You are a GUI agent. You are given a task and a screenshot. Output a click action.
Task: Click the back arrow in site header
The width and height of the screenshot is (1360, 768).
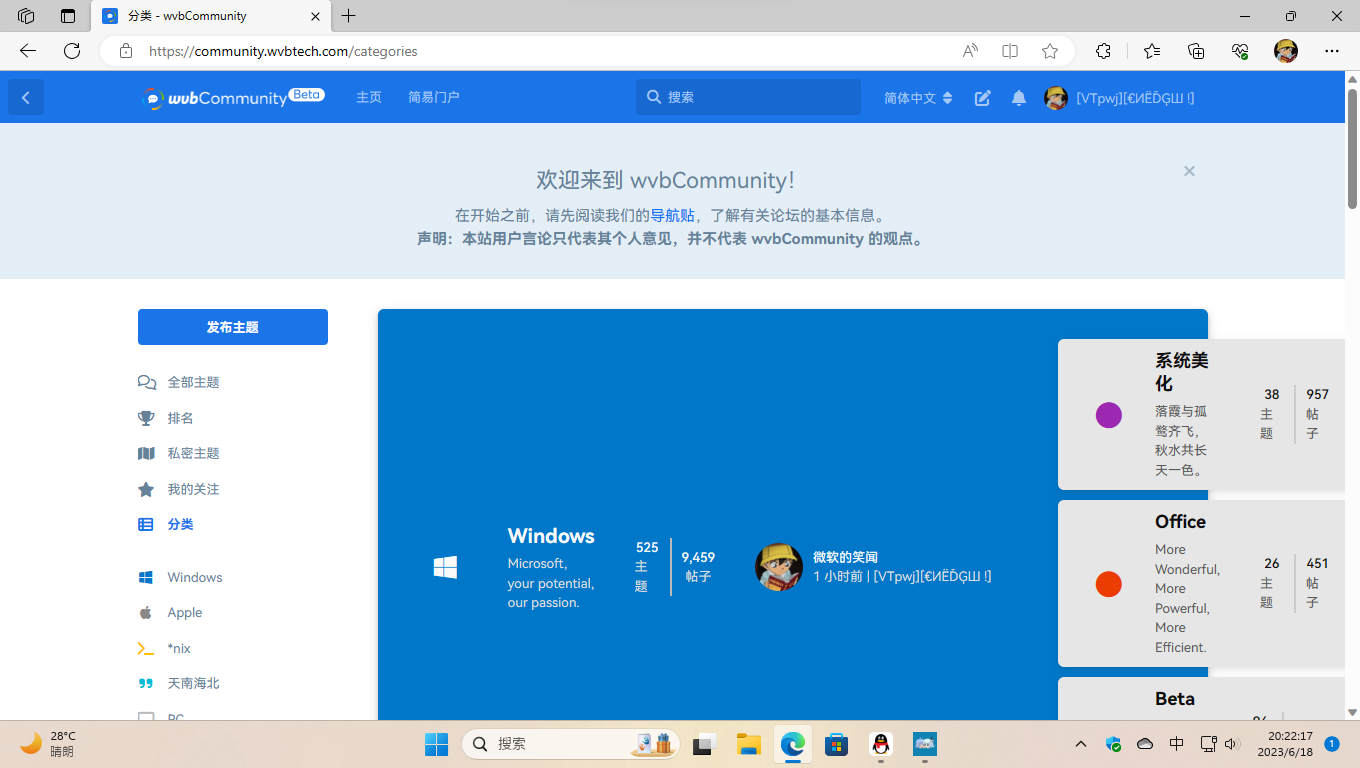pyautogui.click(x=26, y=97)
